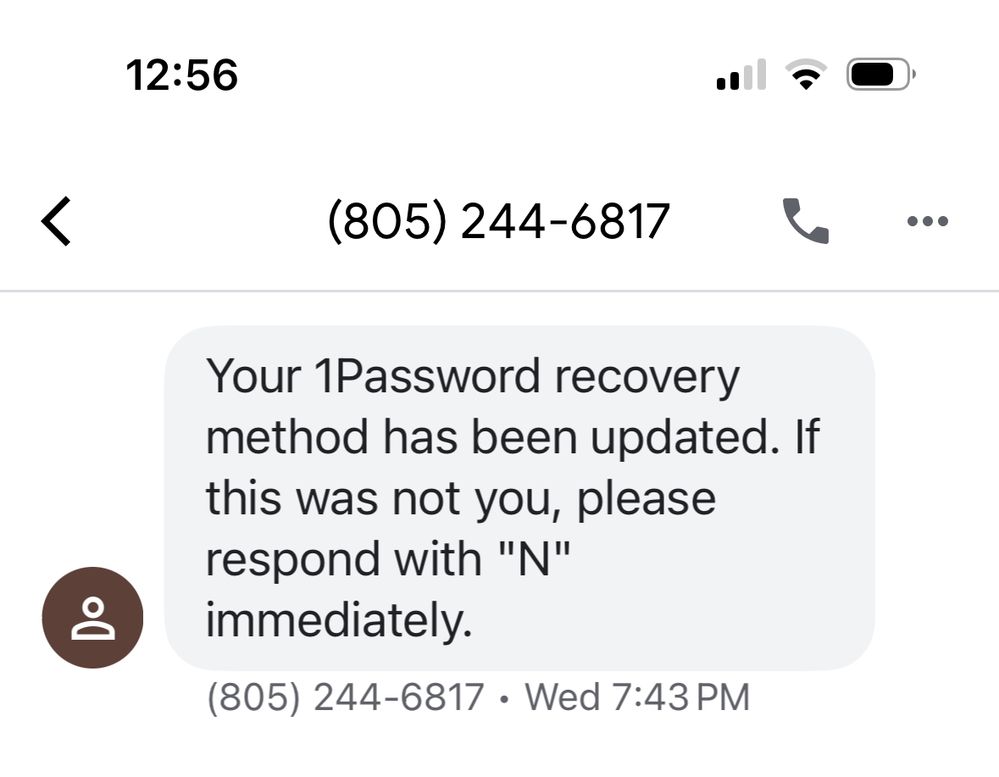The image size is (999, 777).
Task: Tap the sender number below the message
Action: [345, 697]
